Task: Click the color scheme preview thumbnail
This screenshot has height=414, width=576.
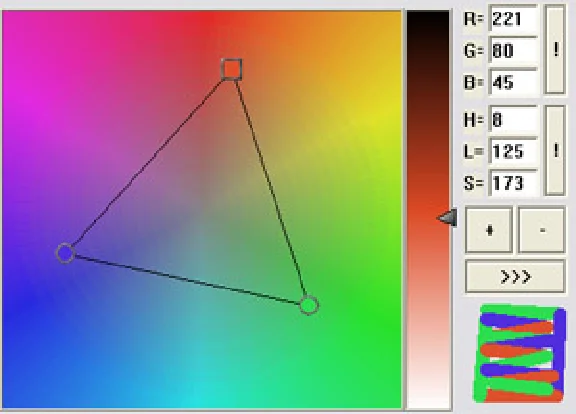Action: point(519,353)
